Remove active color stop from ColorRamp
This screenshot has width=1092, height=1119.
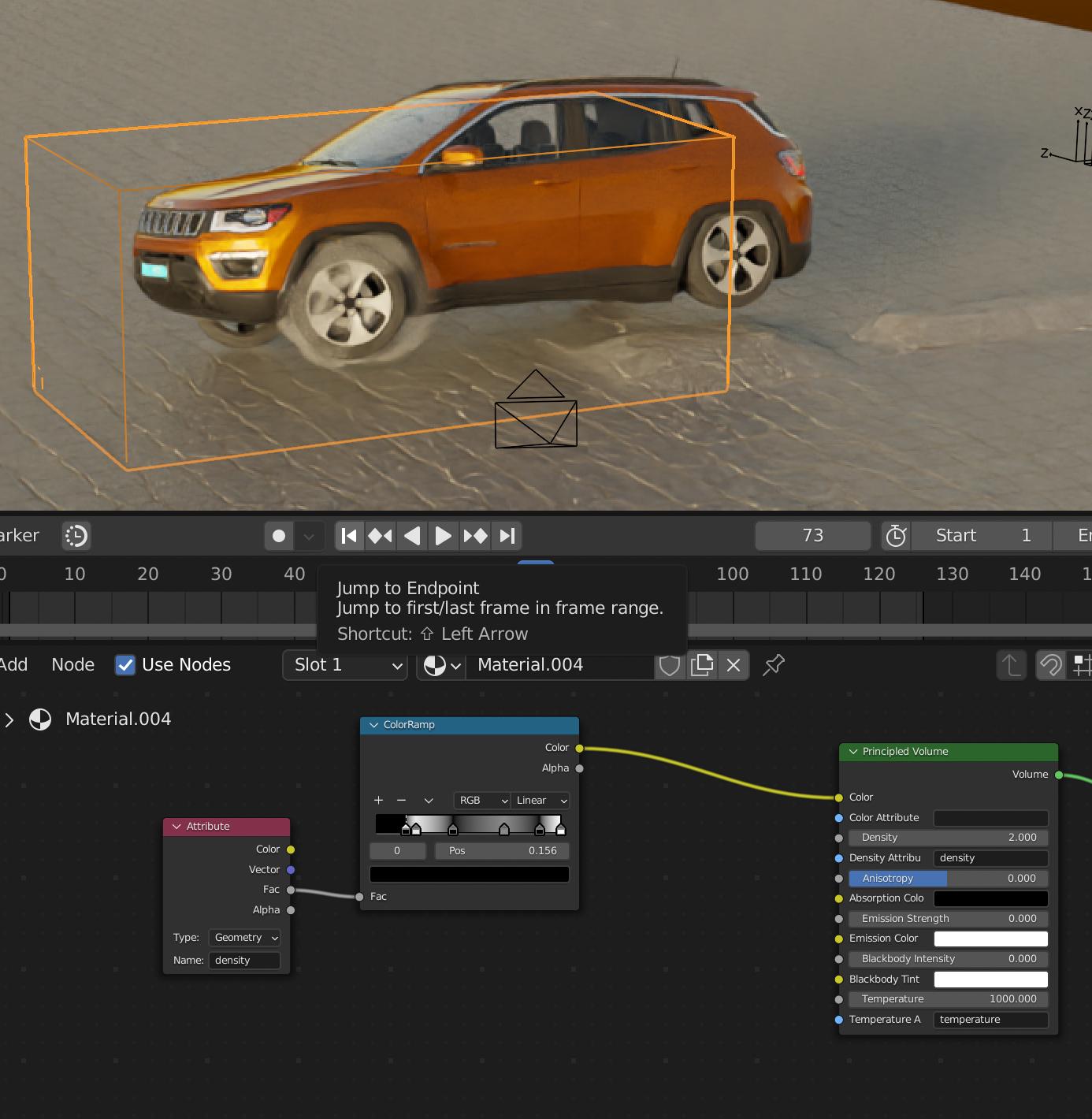pos(401,801)
